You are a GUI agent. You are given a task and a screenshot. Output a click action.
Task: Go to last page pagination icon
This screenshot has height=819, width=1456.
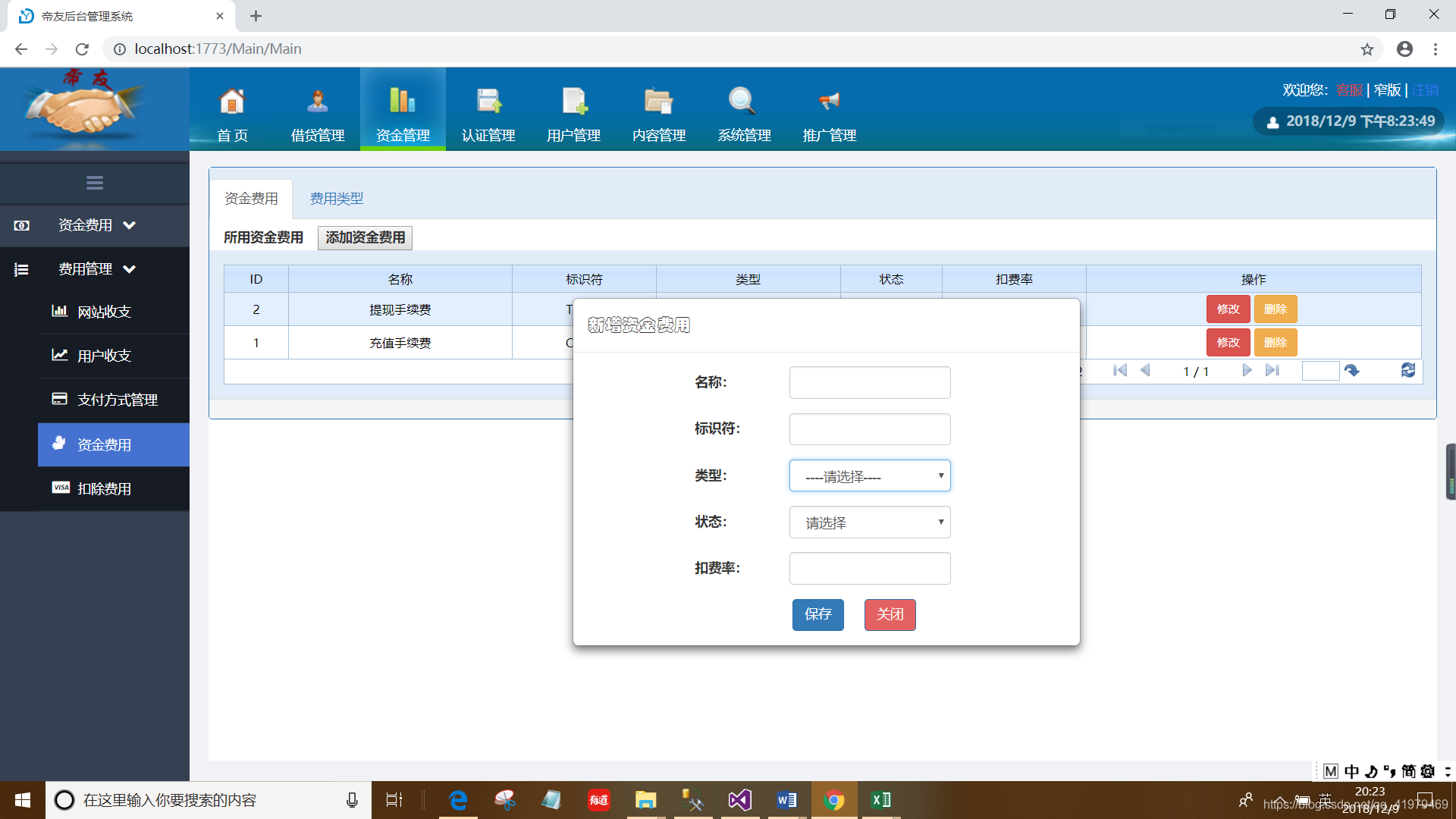(x=1272, y=370)
